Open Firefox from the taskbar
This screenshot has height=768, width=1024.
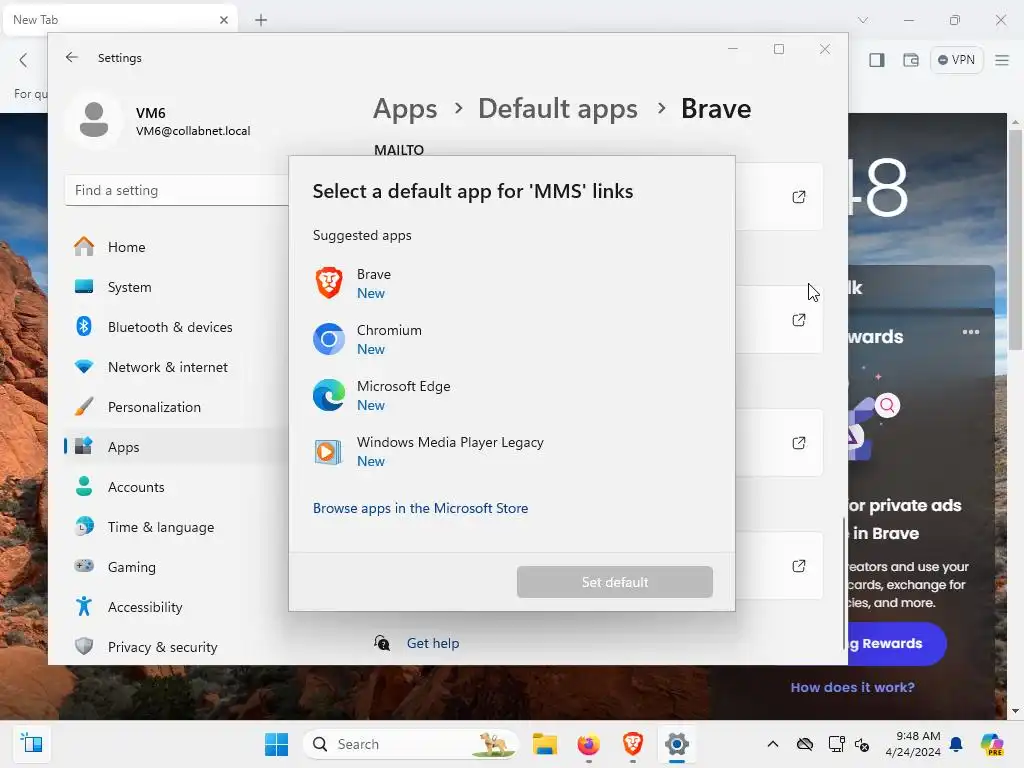(588, 744)
